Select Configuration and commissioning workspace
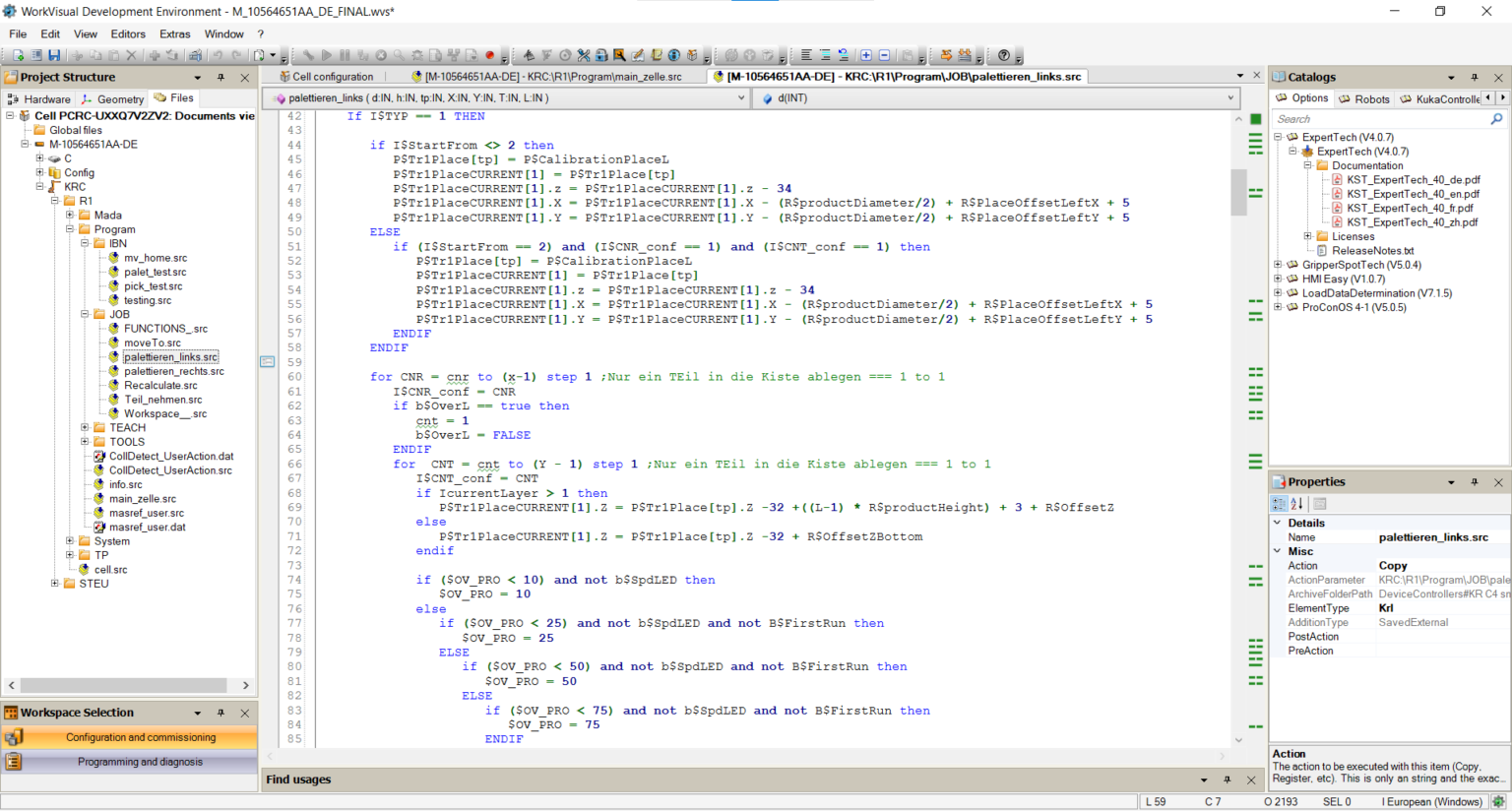The height and width of the screenshot is (811, 1512). pyautogui.click(x=140, y=737)
